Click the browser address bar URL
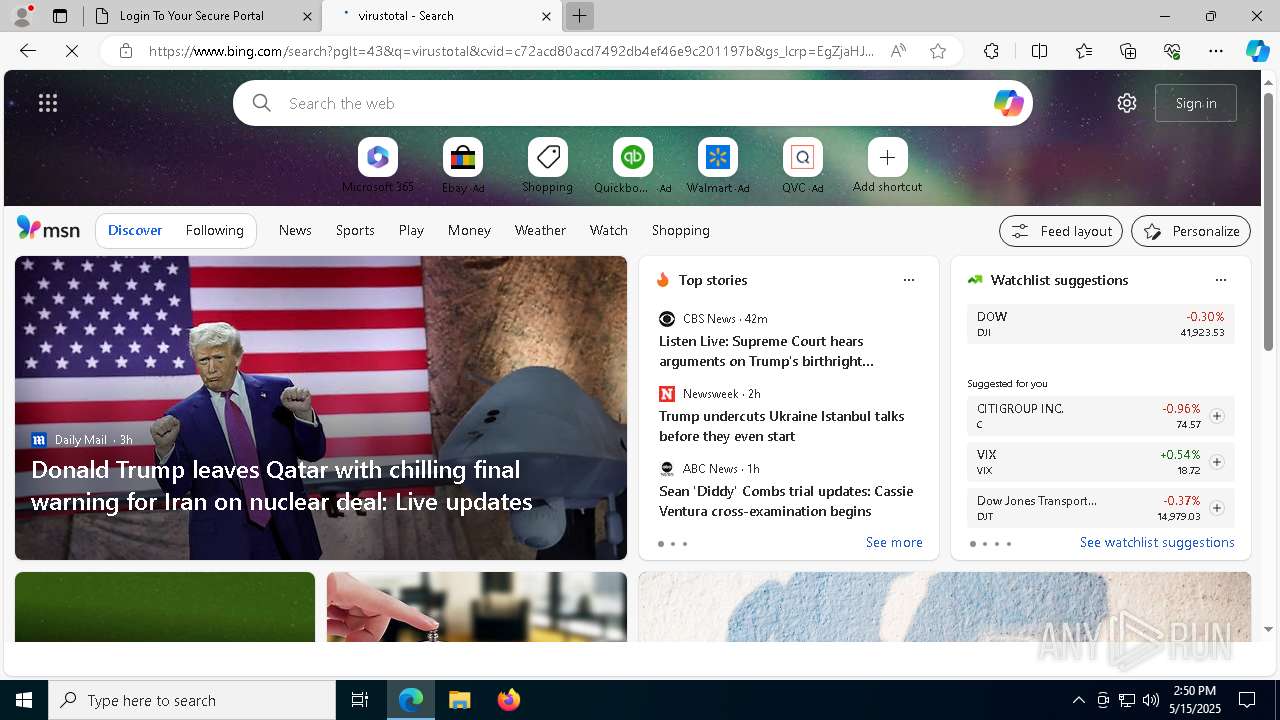This screenshot has height=720, width=1280. click(x=511, y=51)
